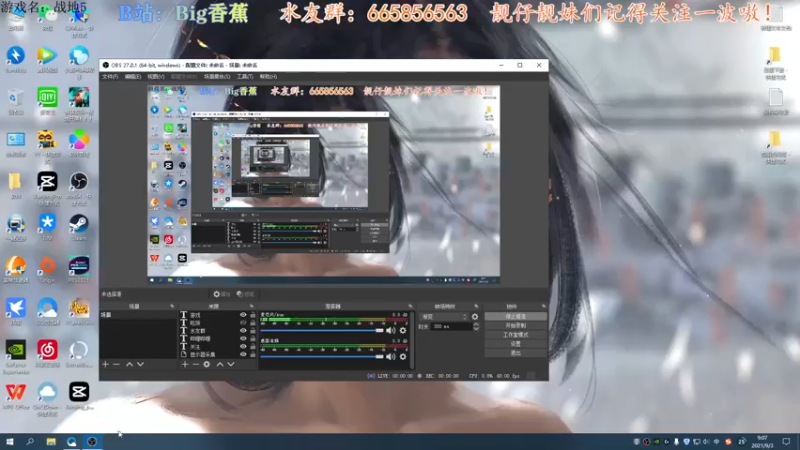Toggle visibility of the 关注 source
Viewport: 800px width, 450px height.
(x=243, y=346)
